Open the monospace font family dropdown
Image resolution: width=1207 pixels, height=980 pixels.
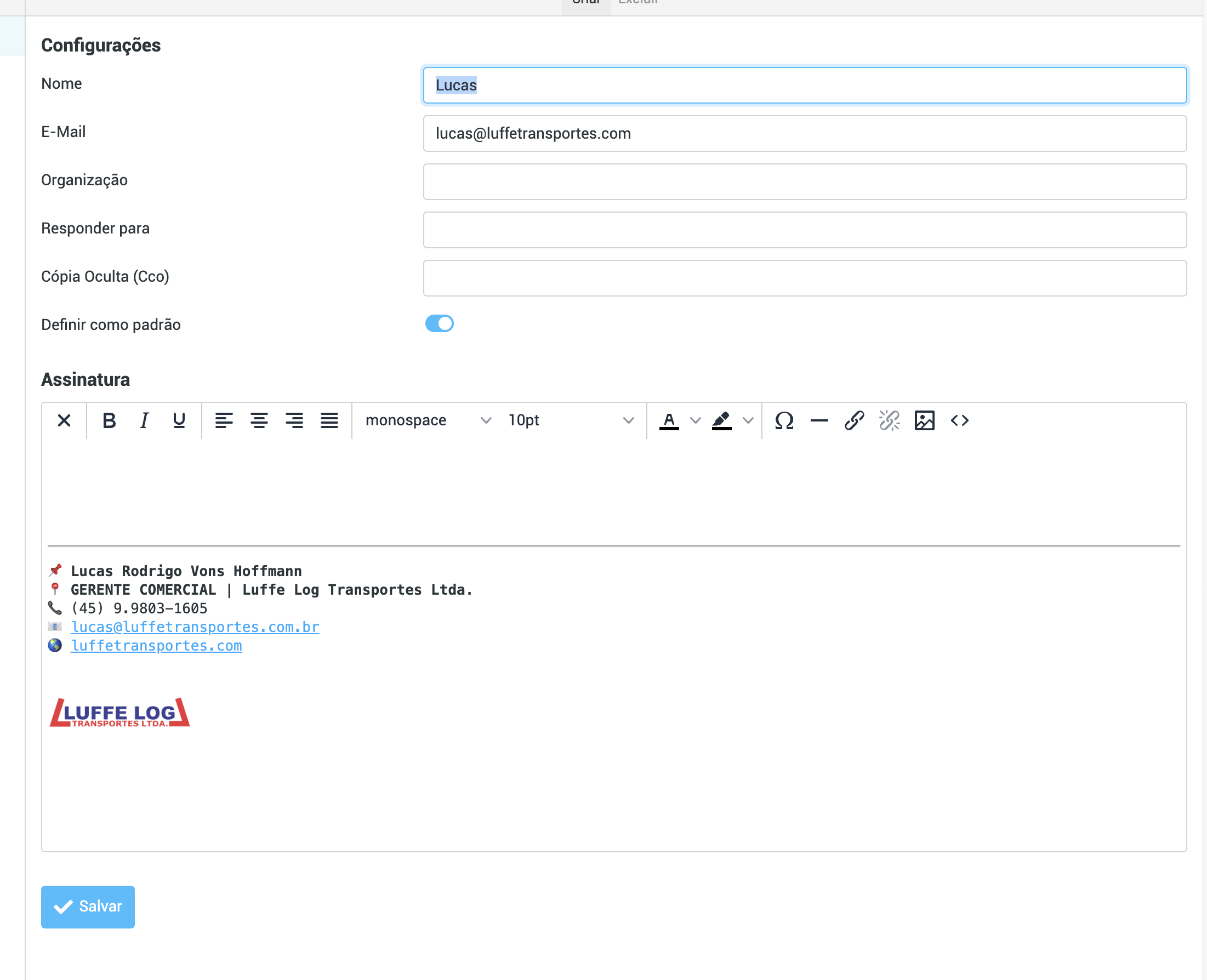(428, 420)
